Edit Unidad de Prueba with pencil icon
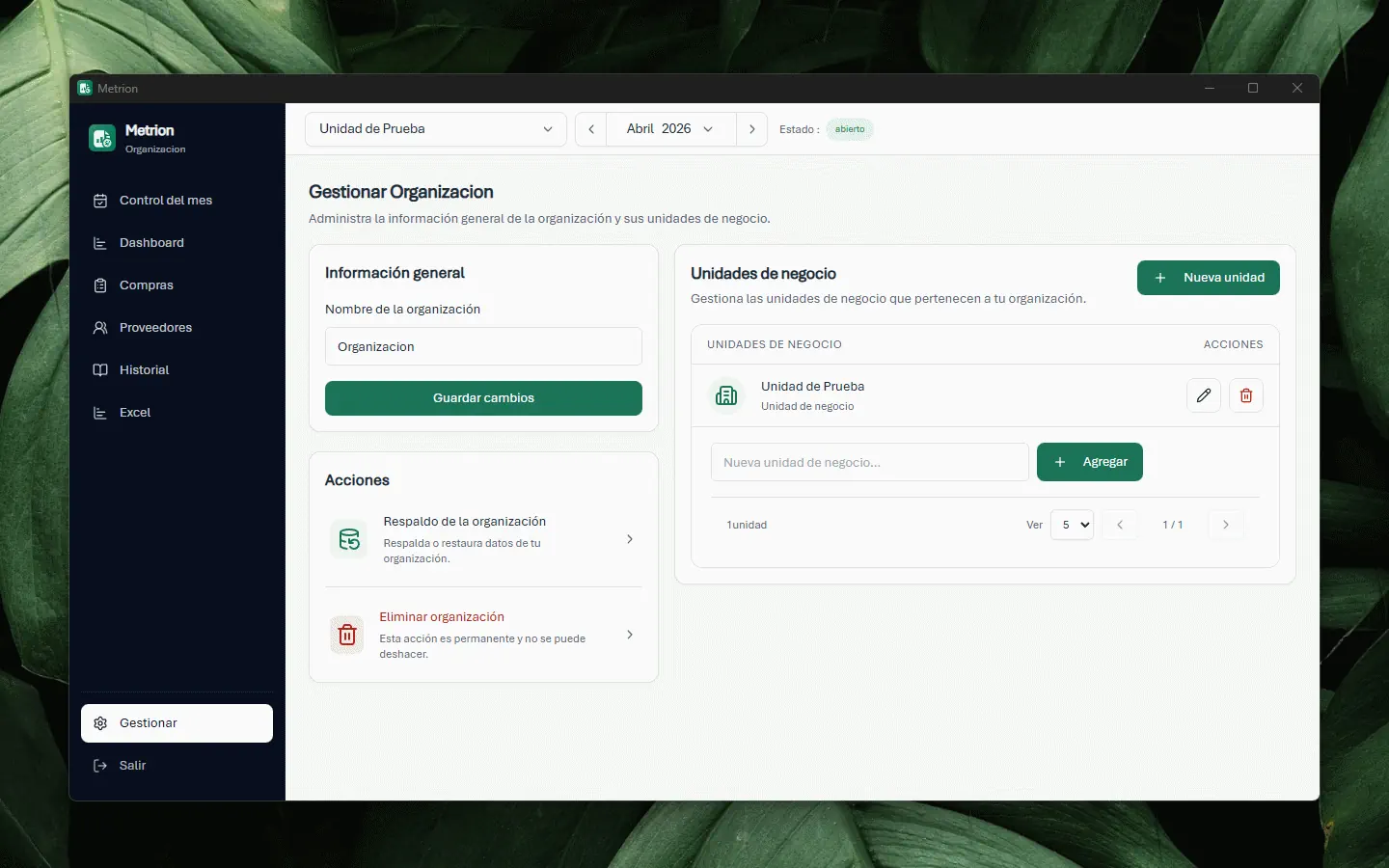 click(1204, 395)
